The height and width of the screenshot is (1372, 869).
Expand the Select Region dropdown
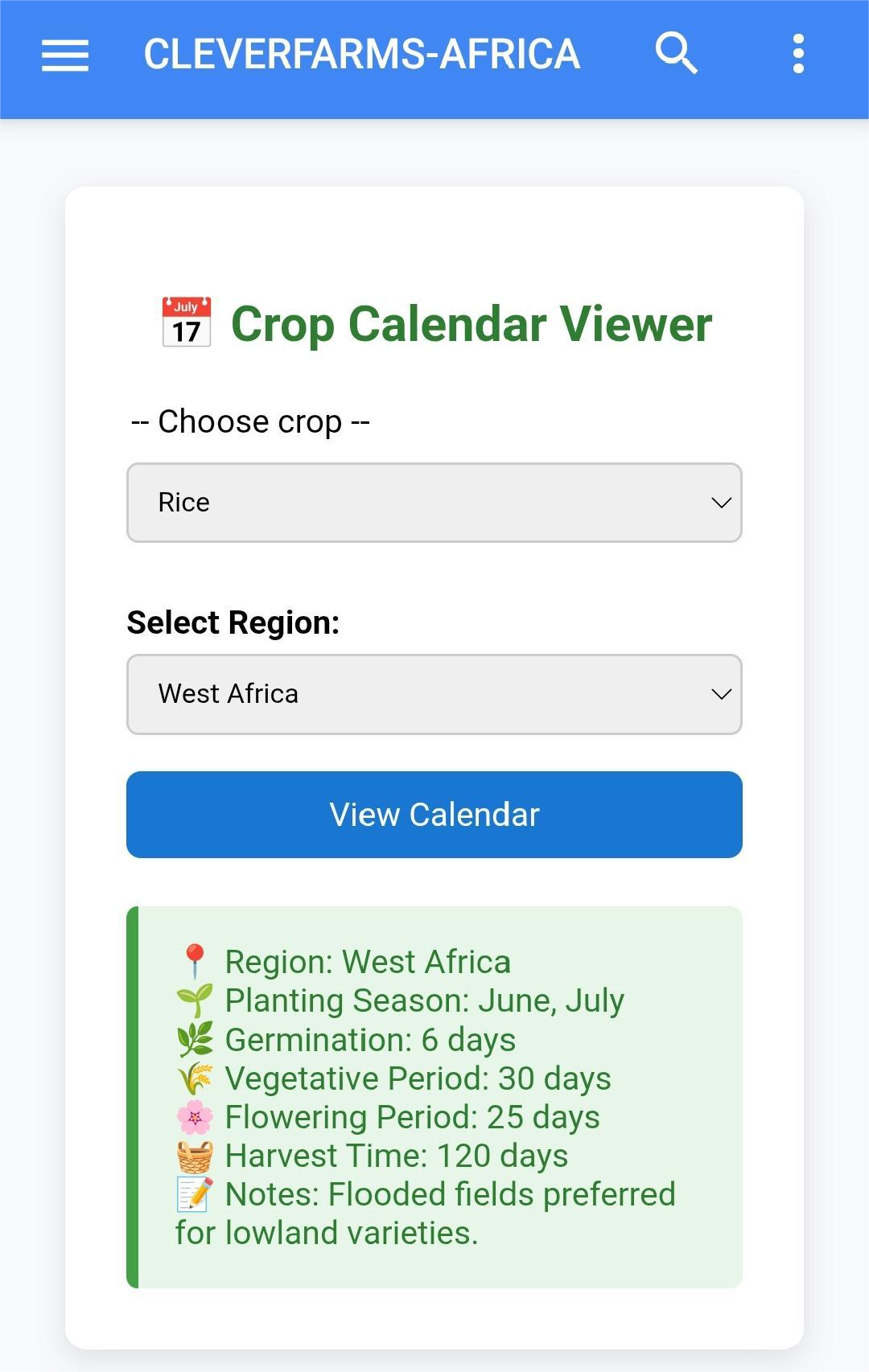point(434,693)
